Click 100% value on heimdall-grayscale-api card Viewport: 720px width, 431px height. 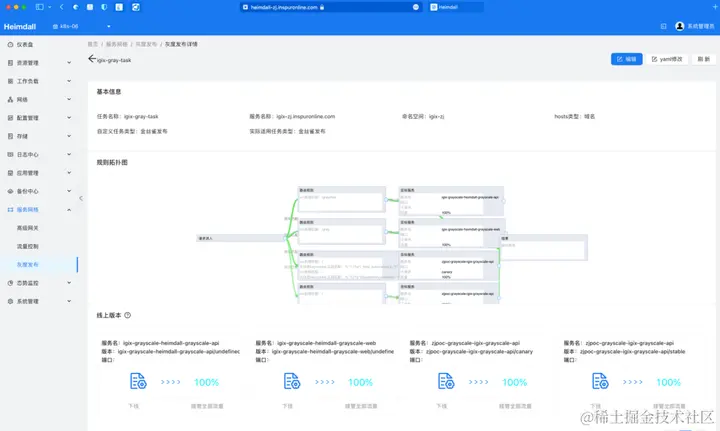point(207,382)
